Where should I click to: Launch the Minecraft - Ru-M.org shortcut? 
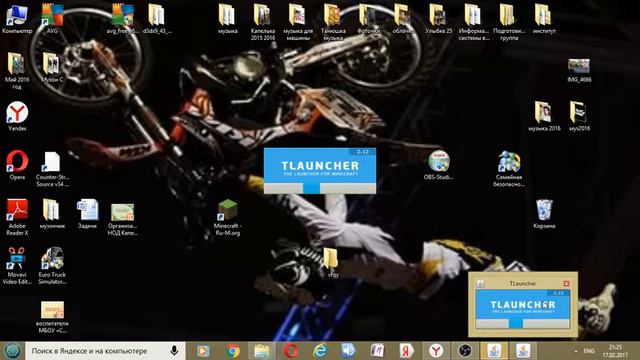click(x=227, y=217)
